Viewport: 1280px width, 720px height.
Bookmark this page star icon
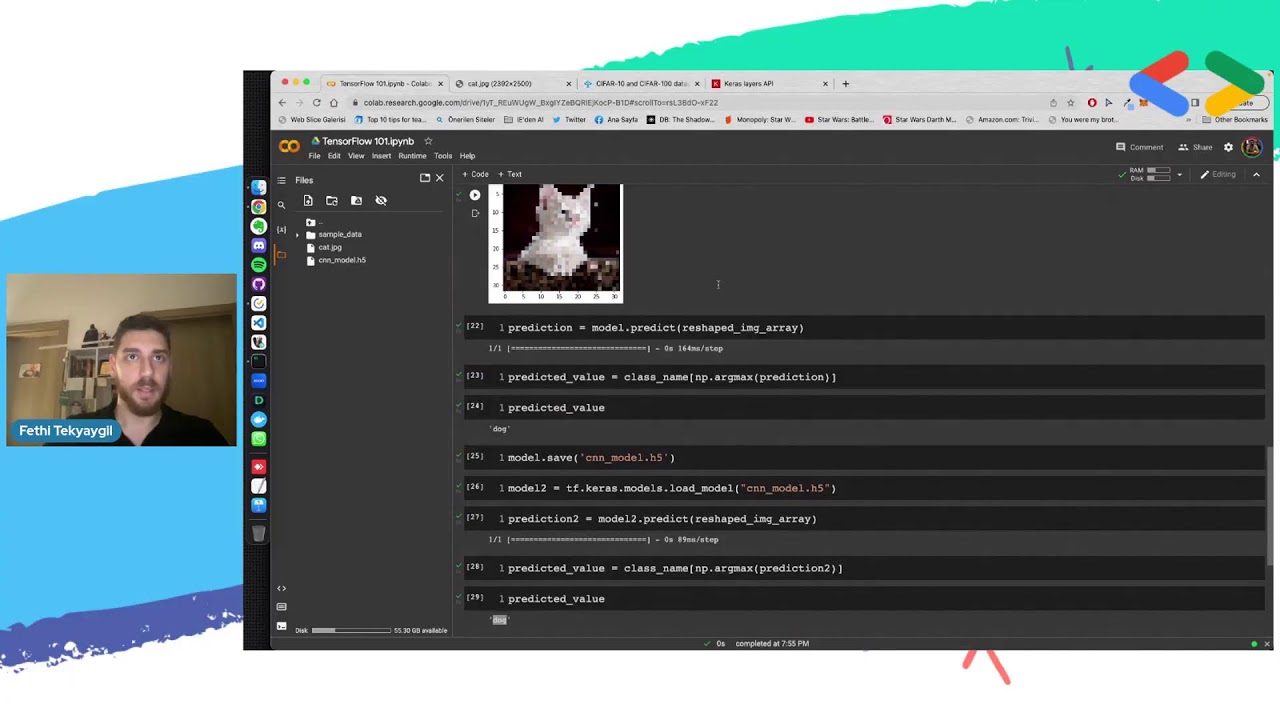(x=1071, y=103)
